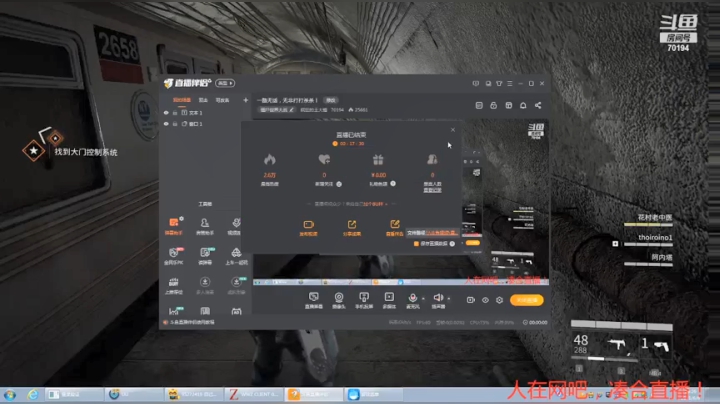The height and width of the screenshot is (404, 720).
Task: Expand speaker options dropdown arrow
Action: (x=449, y=298)
